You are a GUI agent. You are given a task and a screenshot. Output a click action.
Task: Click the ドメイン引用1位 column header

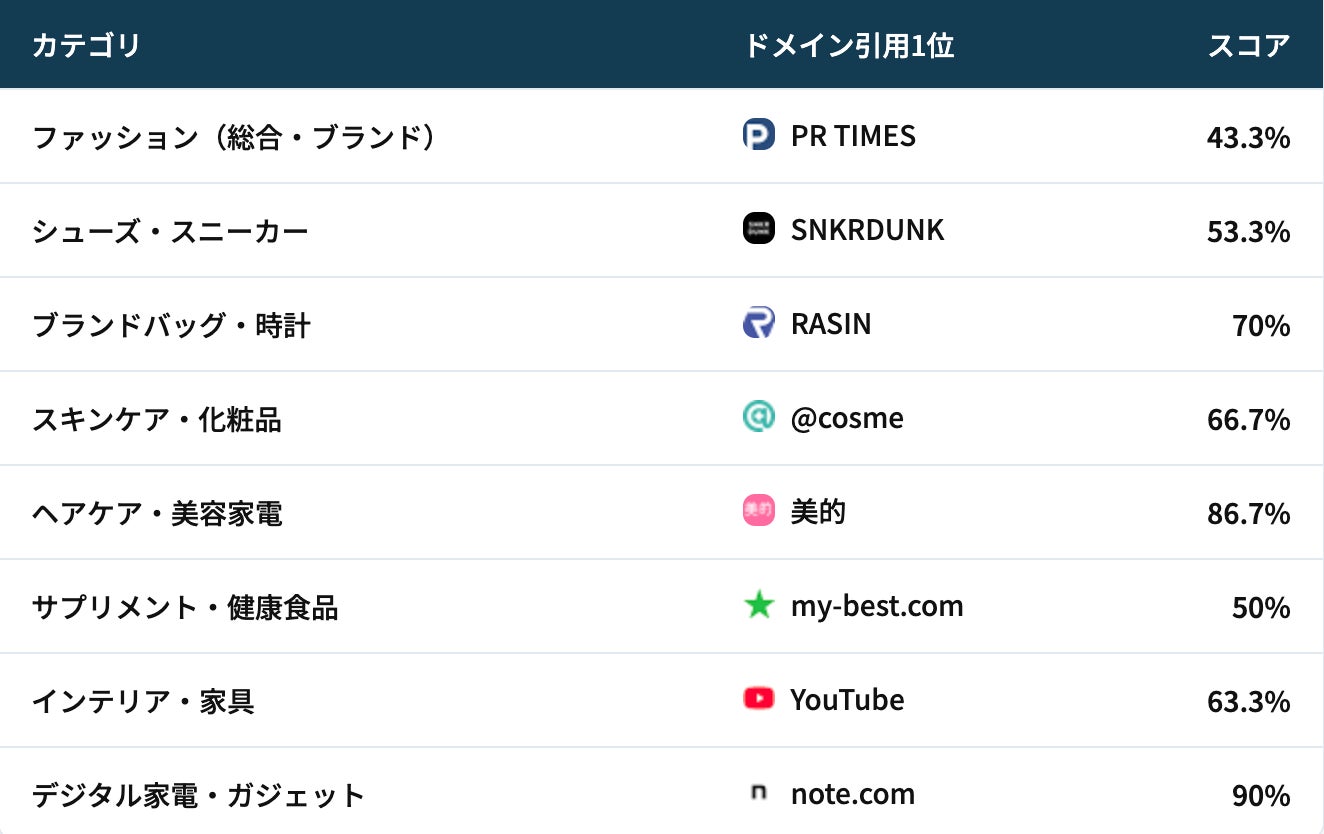(849, 45)
